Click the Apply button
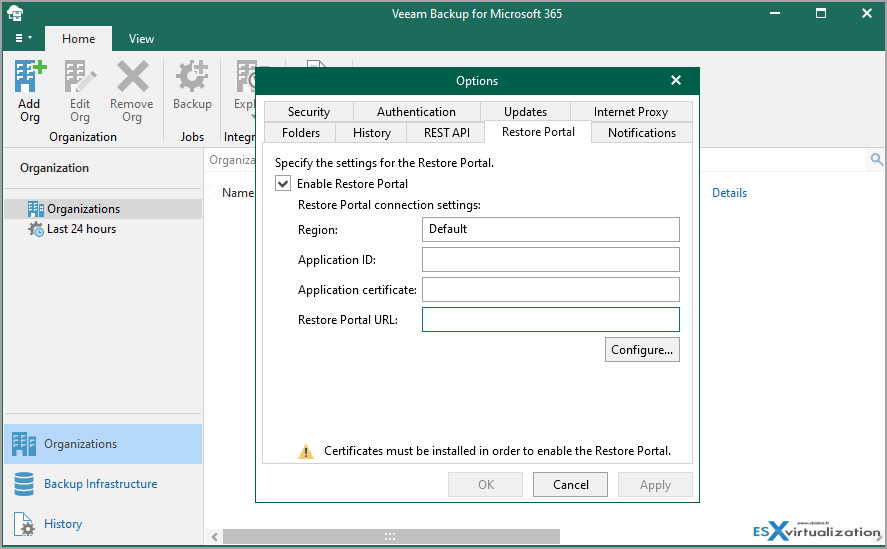 pos(655,484)
